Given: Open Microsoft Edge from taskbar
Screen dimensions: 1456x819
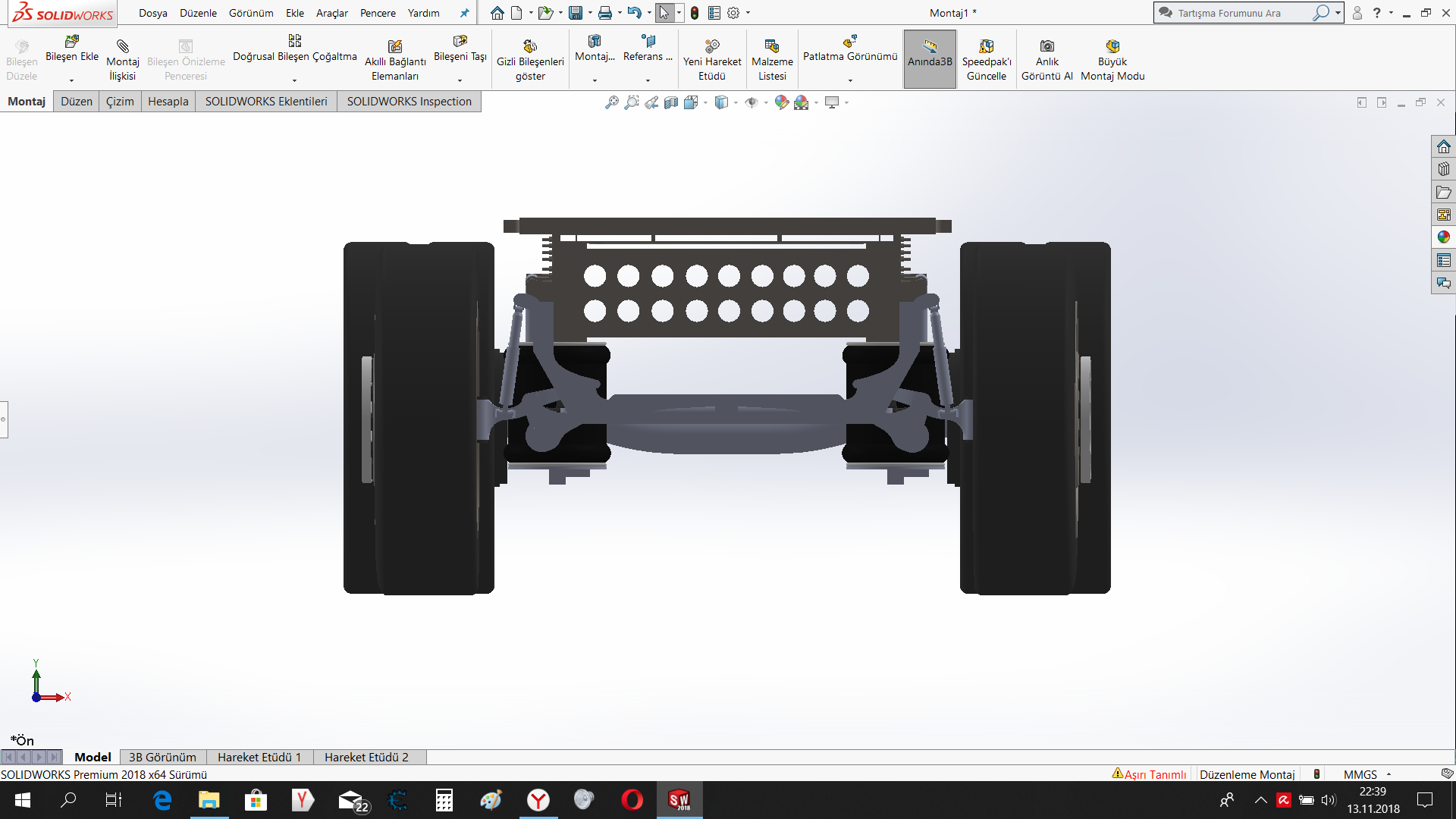Looking at the screenshot, I should tap(162, 800).
